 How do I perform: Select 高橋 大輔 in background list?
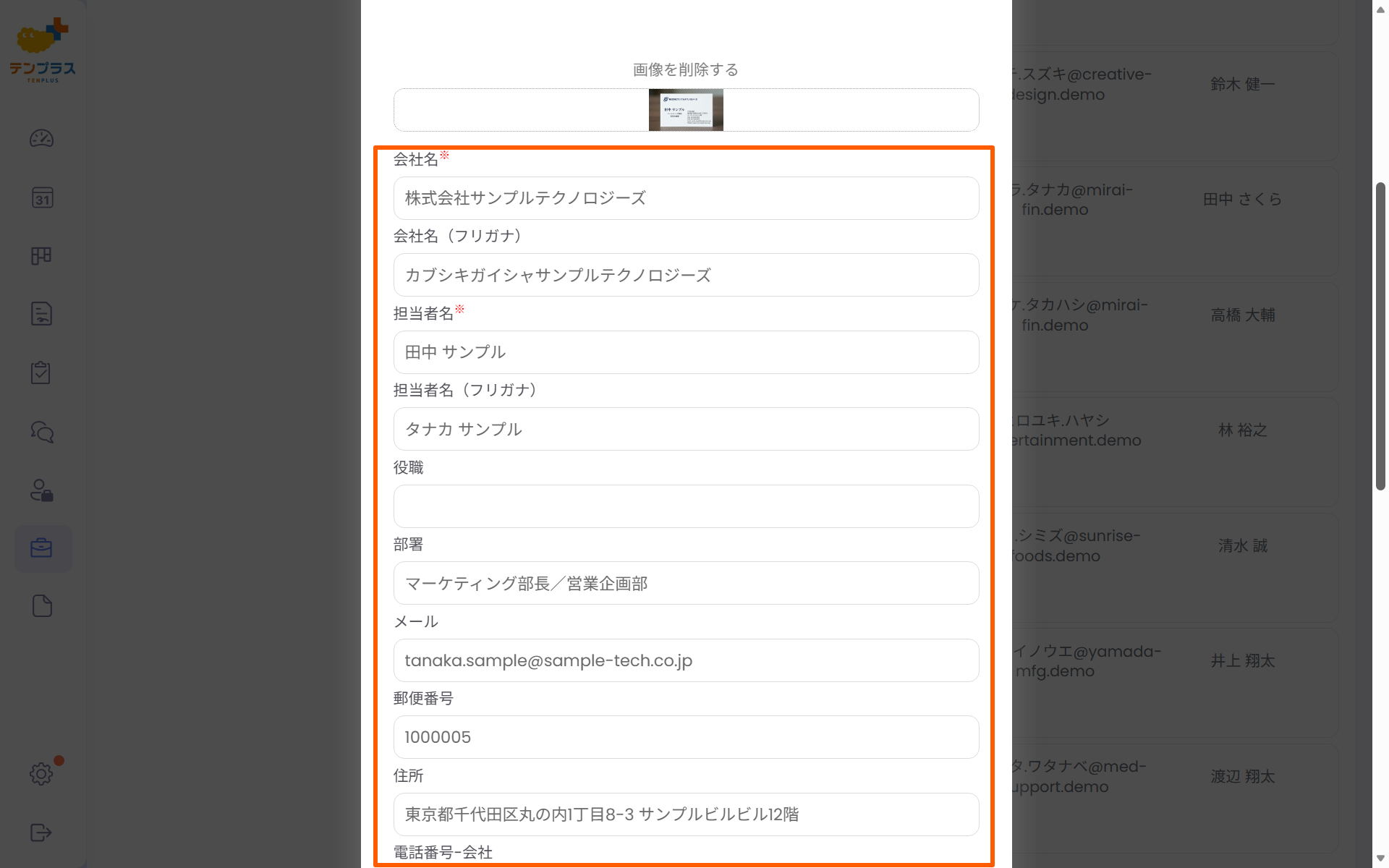click(1242, 315)
